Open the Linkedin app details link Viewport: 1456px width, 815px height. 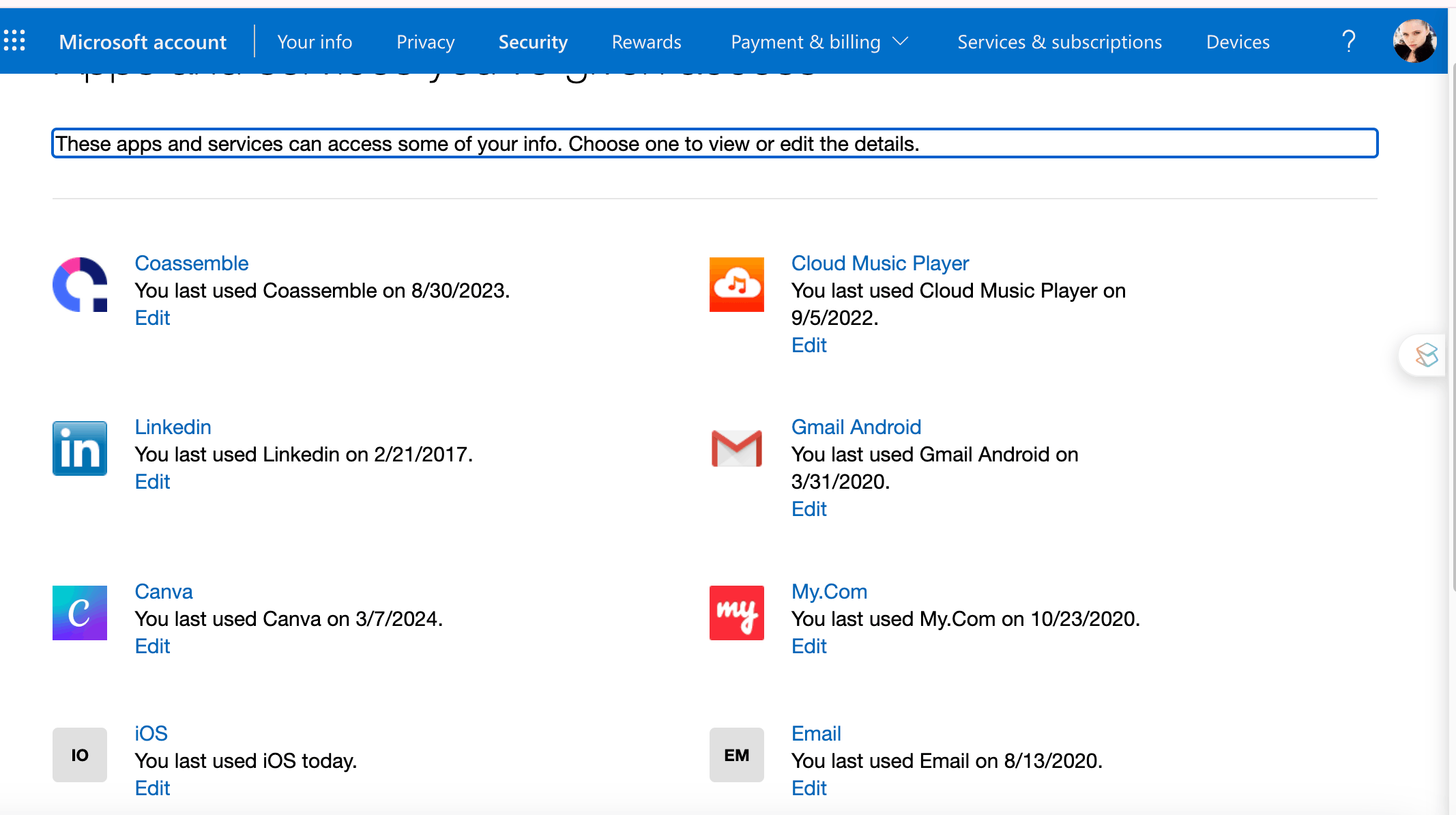173,427
